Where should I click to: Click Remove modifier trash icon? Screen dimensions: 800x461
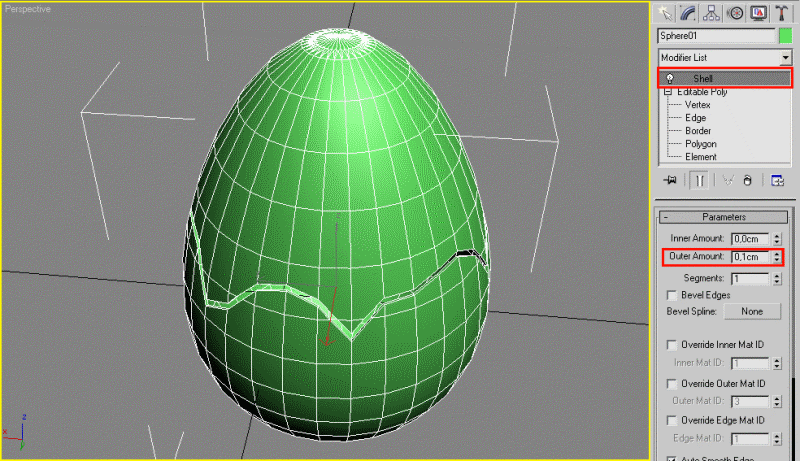click(747, 181)
